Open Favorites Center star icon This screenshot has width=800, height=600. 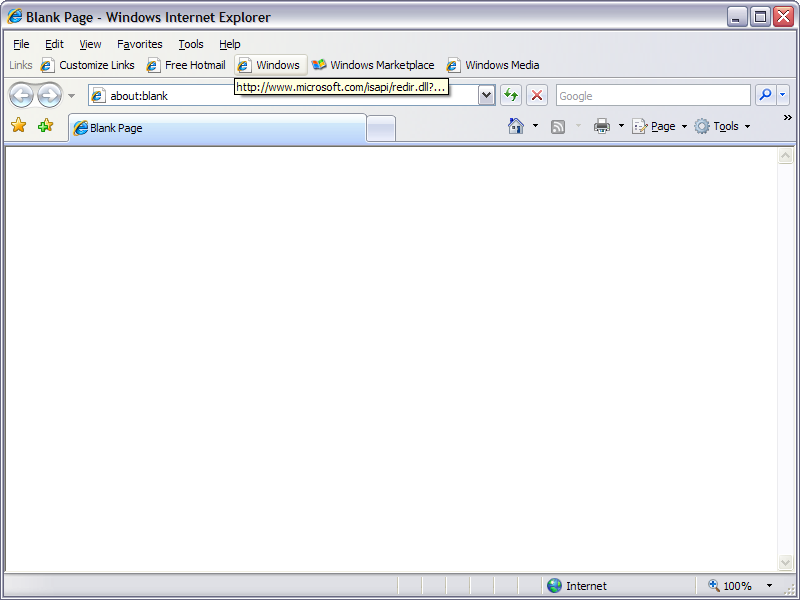pyautogui.click(x=18, y=126)
